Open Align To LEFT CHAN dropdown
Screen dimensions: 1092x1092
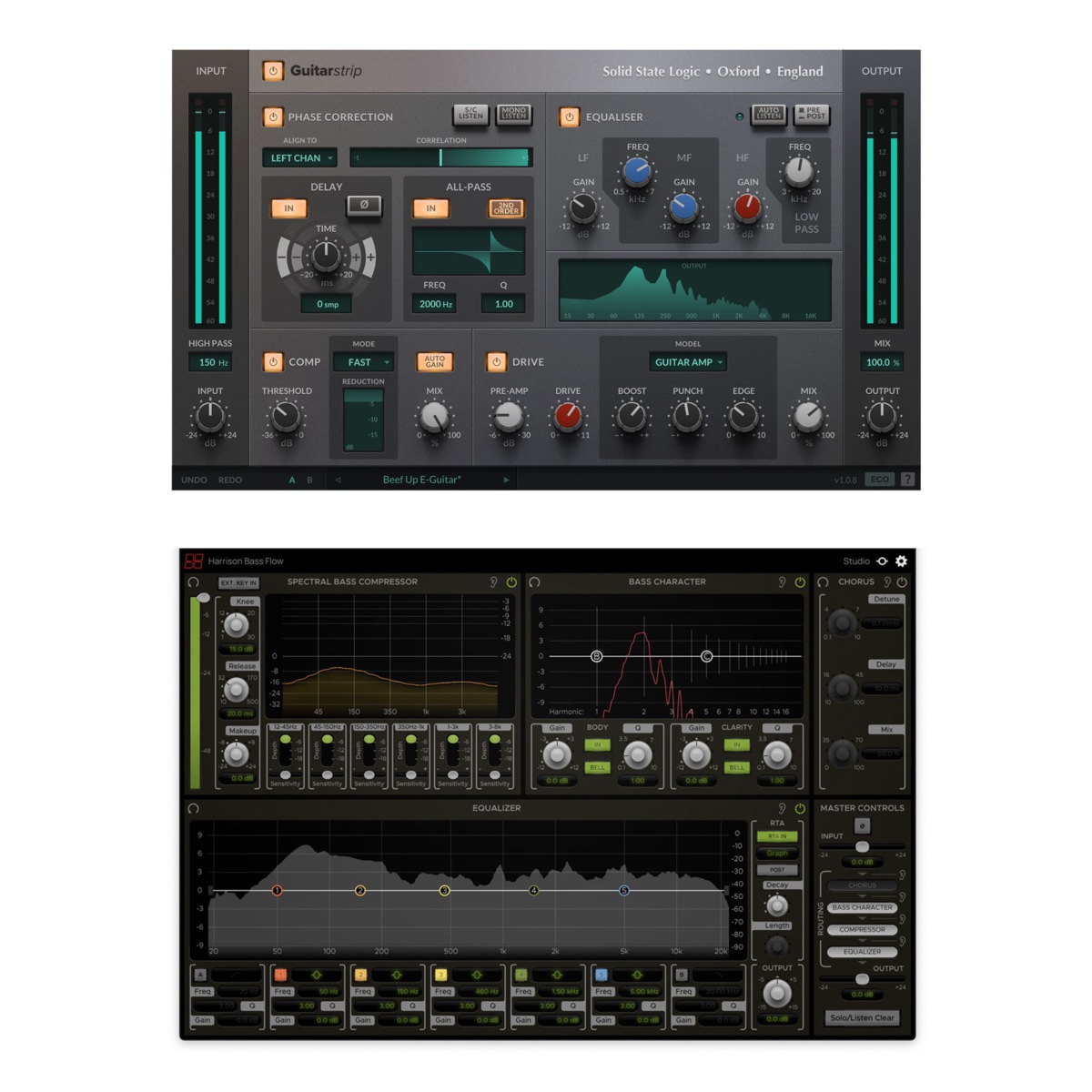point(299,158)
